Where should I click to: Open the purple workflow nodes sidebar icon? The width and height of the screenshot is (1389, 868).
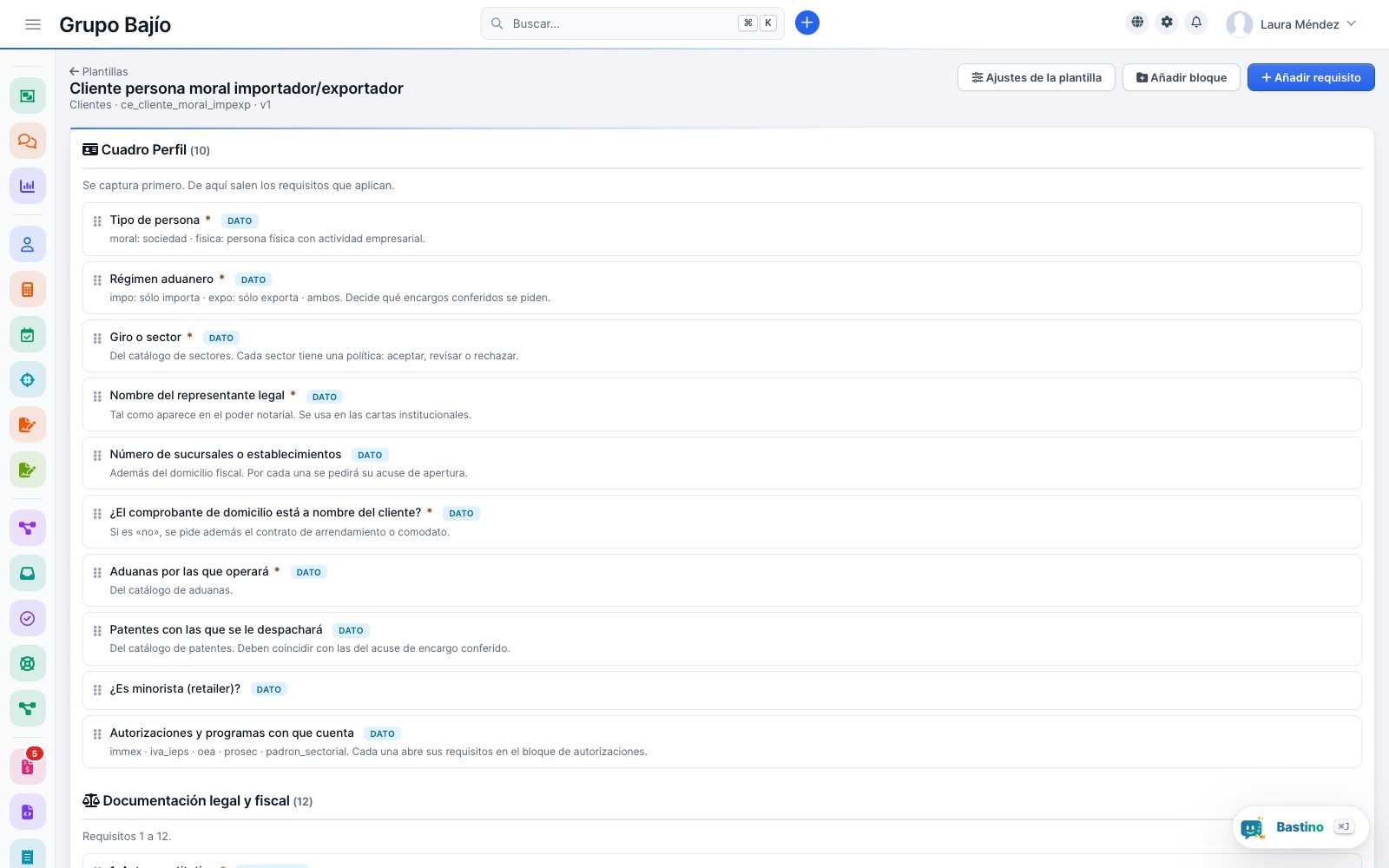click(28, 528)
